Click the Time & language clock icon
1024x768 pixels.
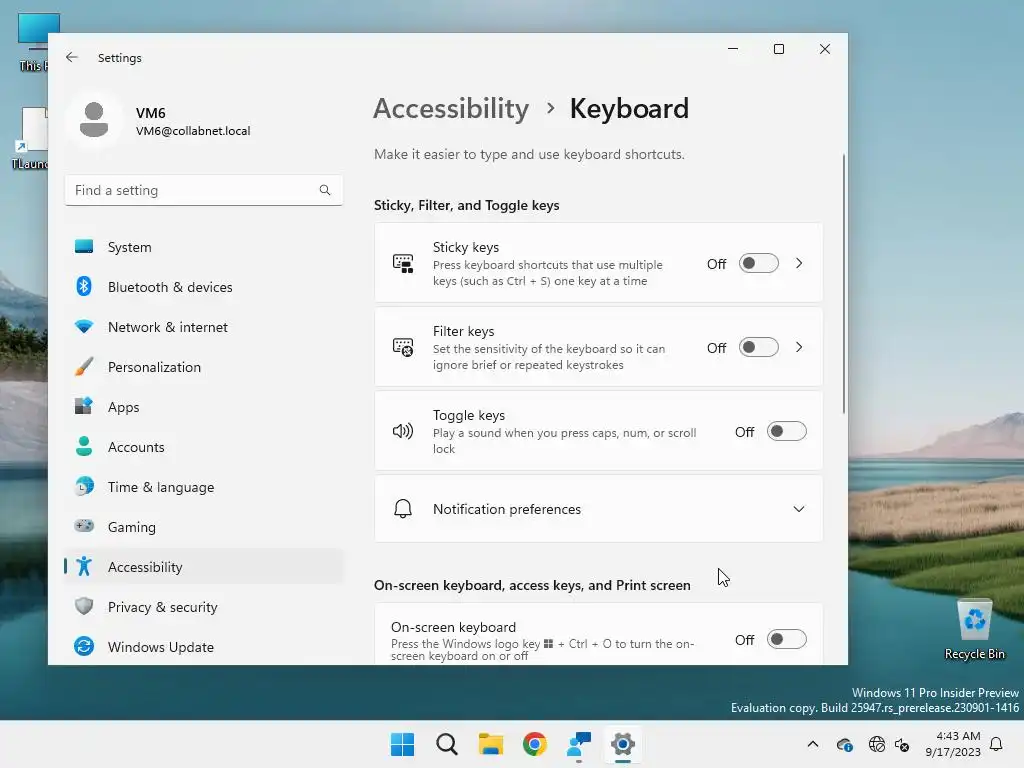[84, 487]
